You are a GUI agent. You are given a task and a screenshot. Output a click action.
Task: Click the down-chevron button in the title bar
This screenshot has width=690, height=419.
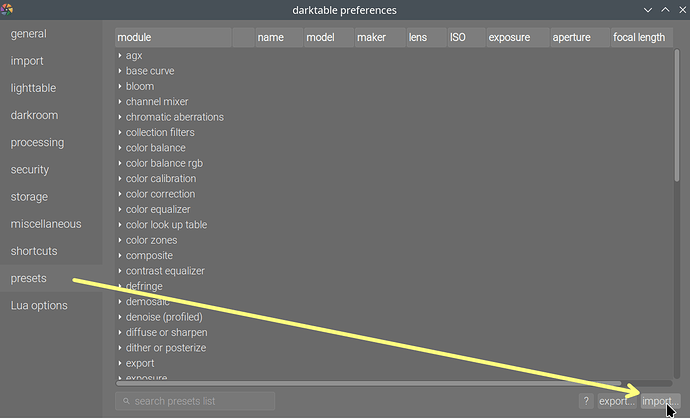[x=648, y=10]
